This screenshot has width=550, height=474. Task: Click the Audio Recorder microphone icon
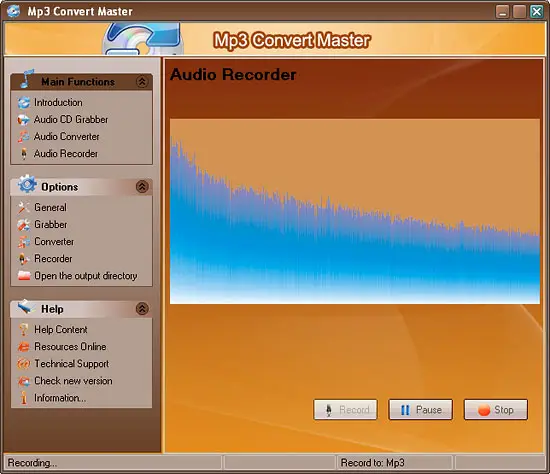tap(24, 154)
